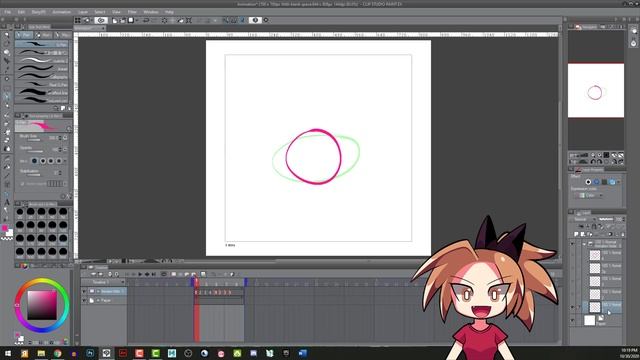640x360 pixels.
Task: Adjust the Brush Size slider
Action: (x=34, y=140)
